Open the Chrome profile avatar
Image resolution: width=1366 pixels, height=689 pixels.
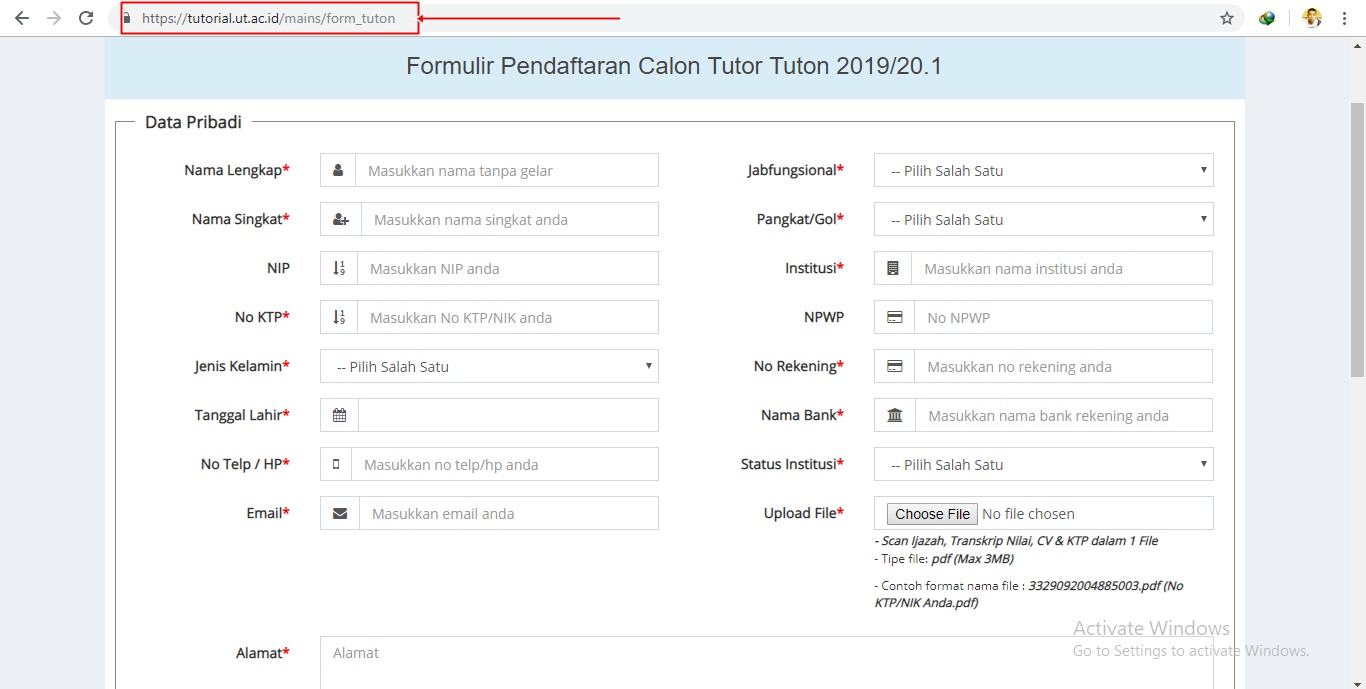(x=1312, y=18)
